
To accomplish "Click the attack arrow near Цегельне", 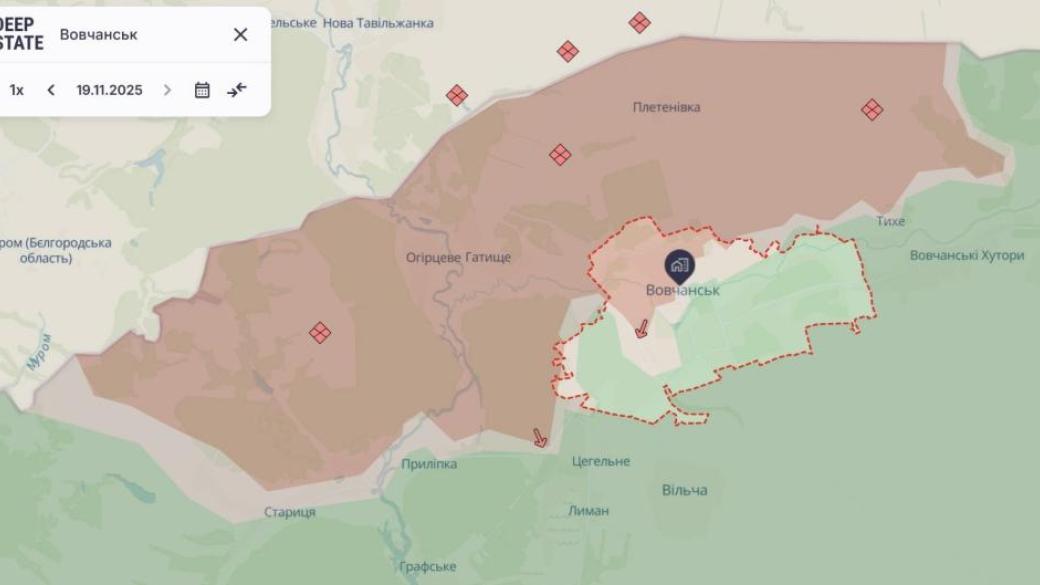I will [540, 438].
